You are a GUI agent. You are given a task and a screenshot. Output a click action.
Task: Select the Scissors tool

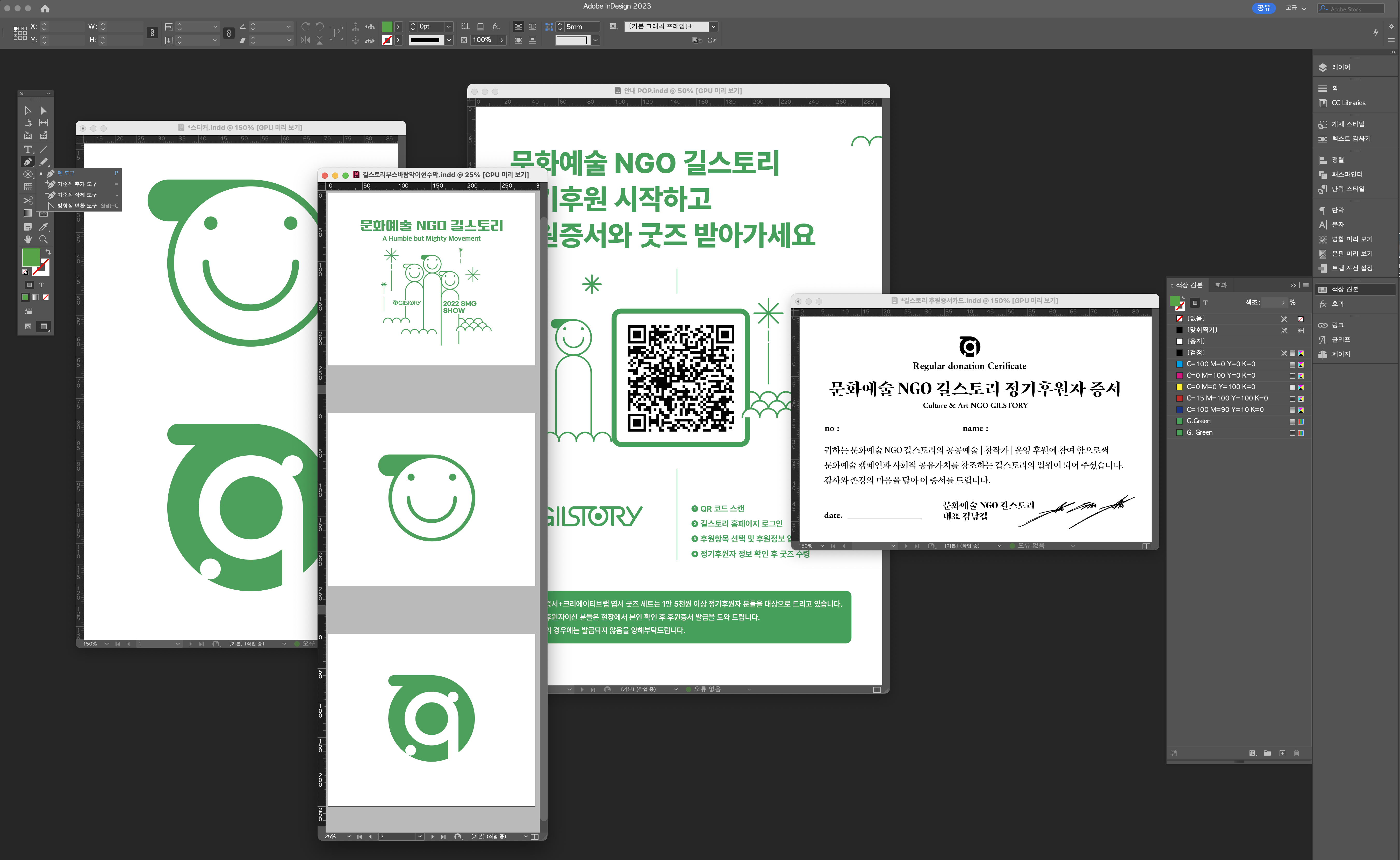(x=28, y=200)
